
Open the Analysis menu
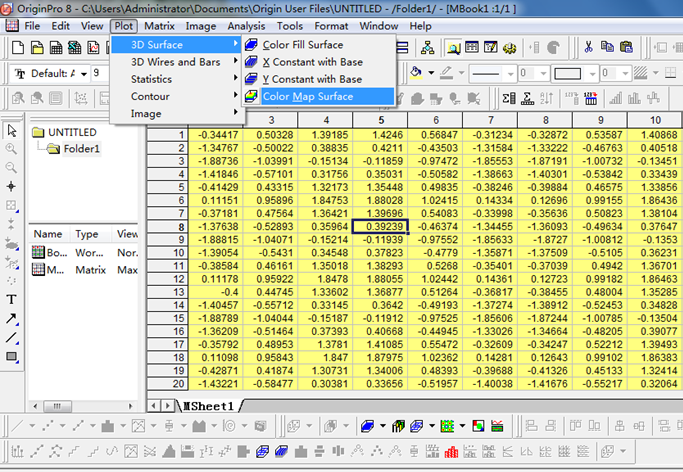[246, 26]
